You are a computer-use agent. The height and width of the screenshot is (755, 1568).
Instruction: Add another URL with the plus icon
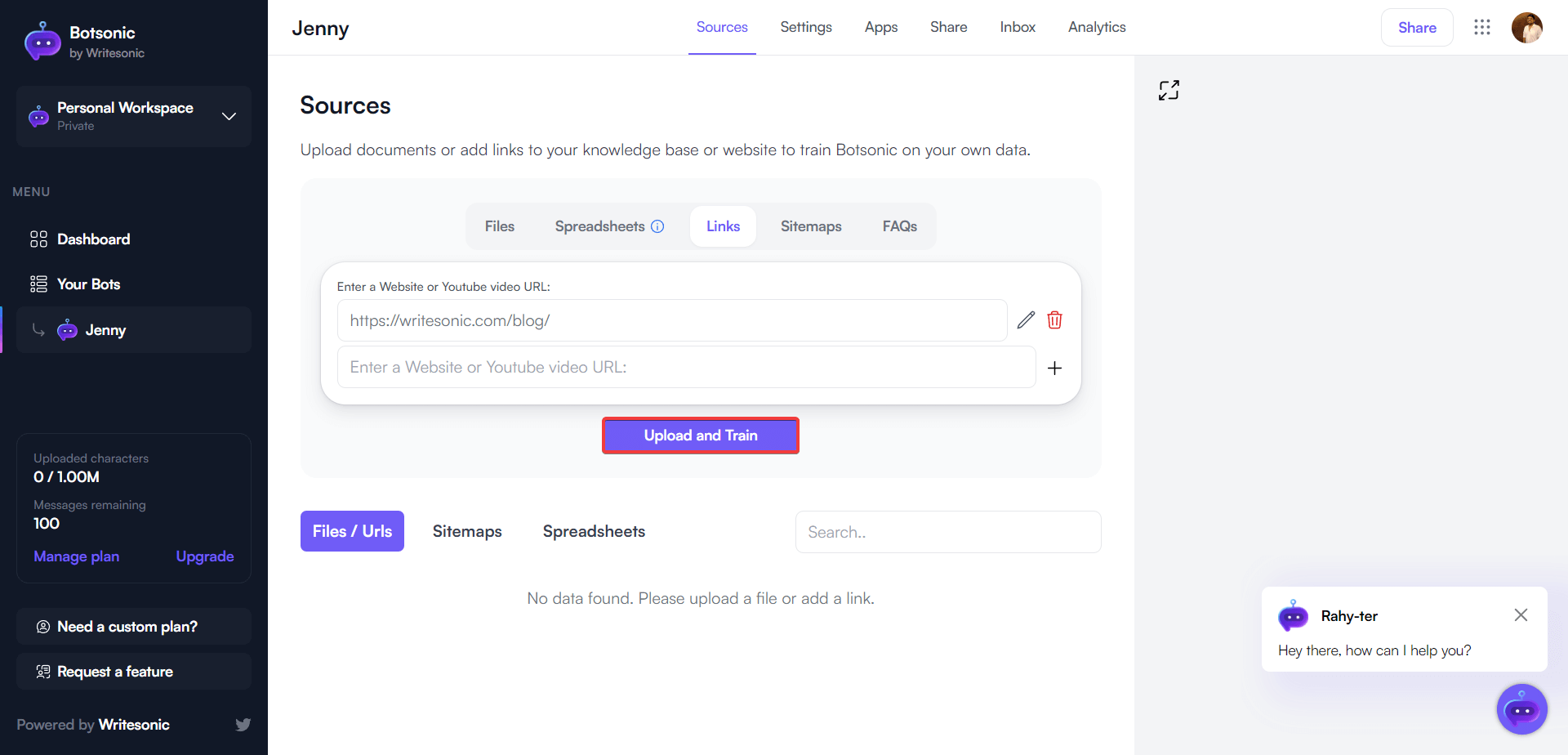click(x=1054, y=367)
